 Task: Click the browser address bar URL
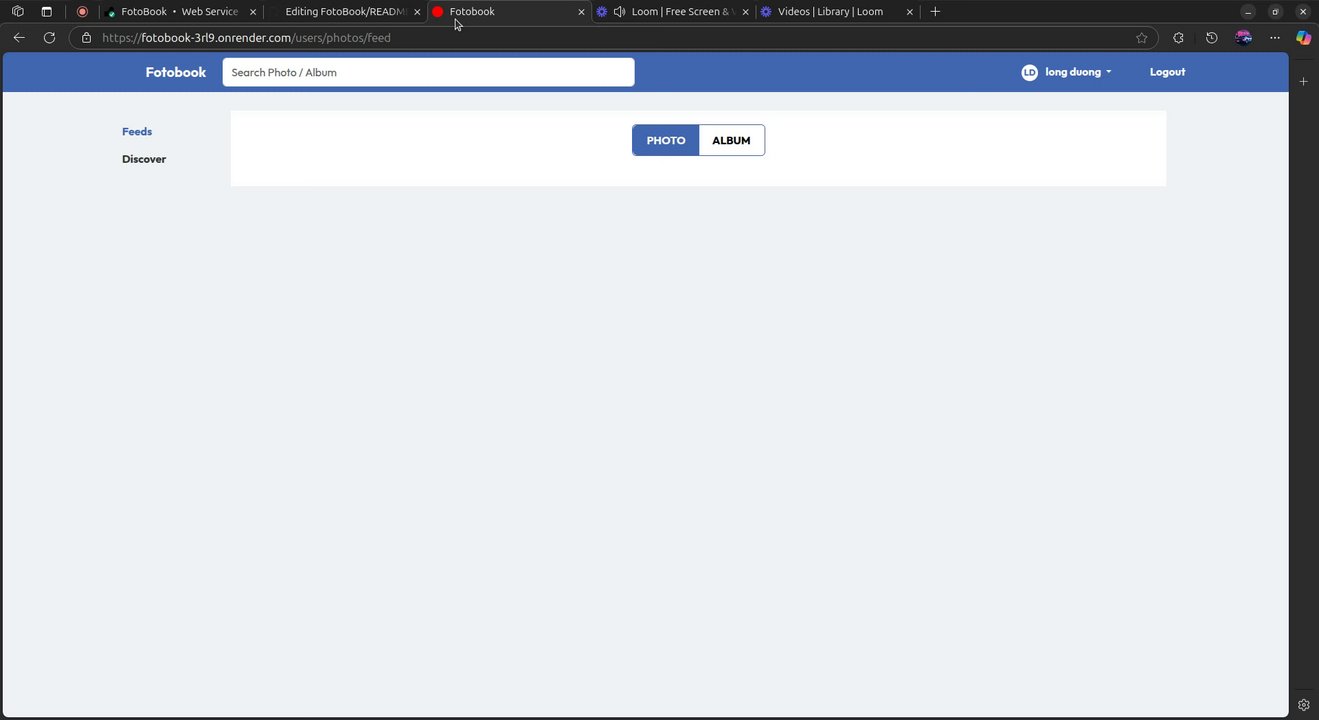[x=246, y=38]
